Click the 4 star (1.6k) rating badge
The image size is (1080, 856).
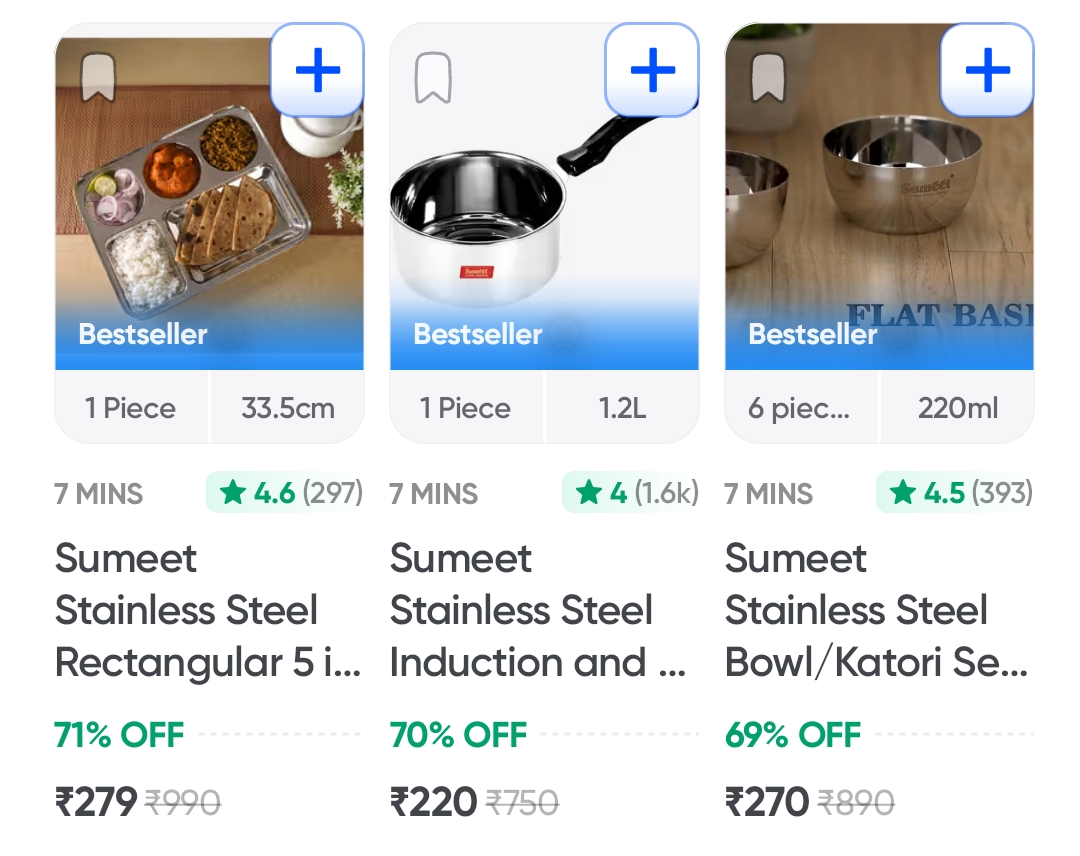coord(630,493)
